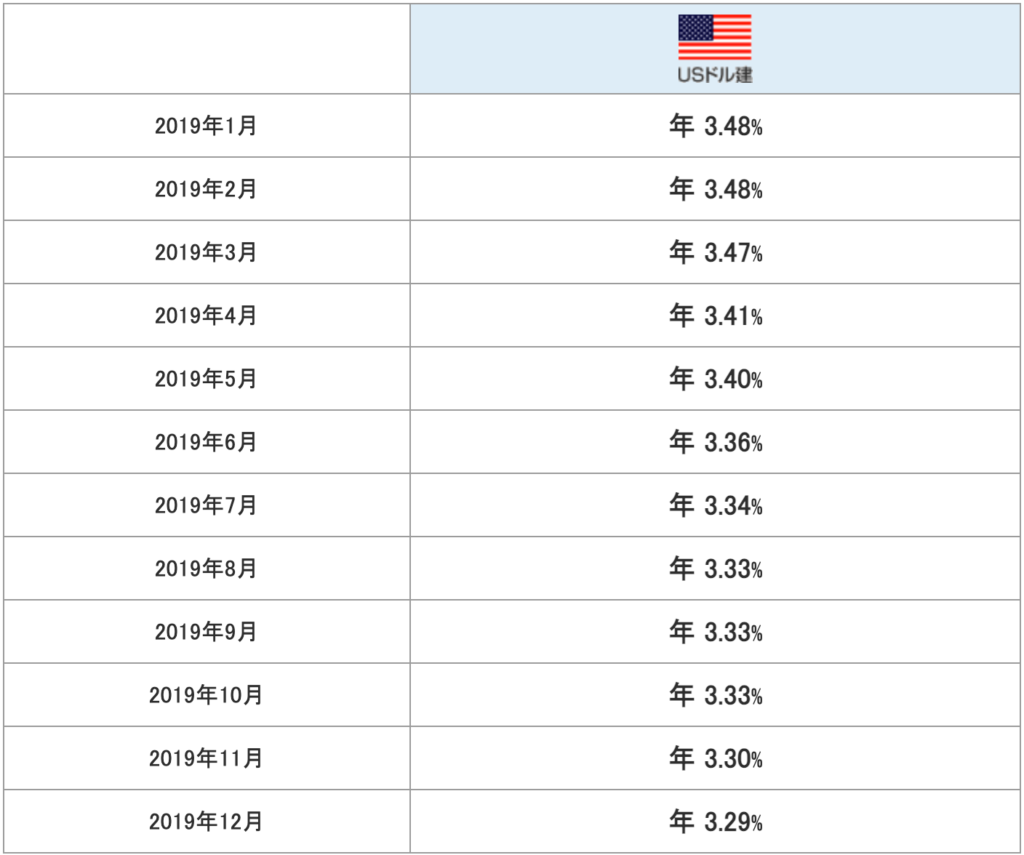
Task: Click the USドル建 header label
Action: click(715, 76)
